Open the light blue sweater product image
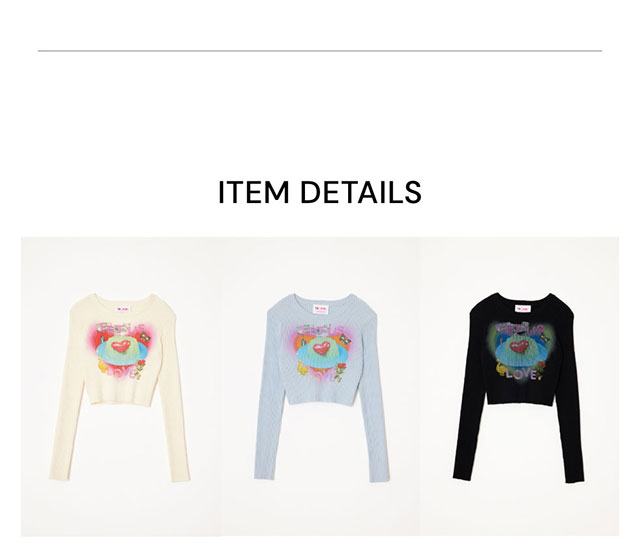The image size is (640, 553). pos(321,387)
